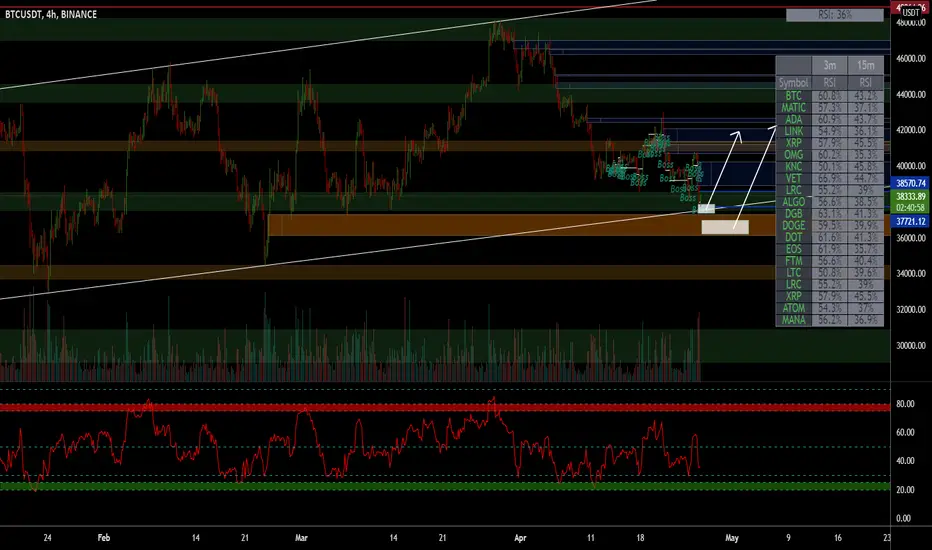Screen dimensions: 932x550
Task: Click the 46000.00 price axis label
Action: pos(911,58)
